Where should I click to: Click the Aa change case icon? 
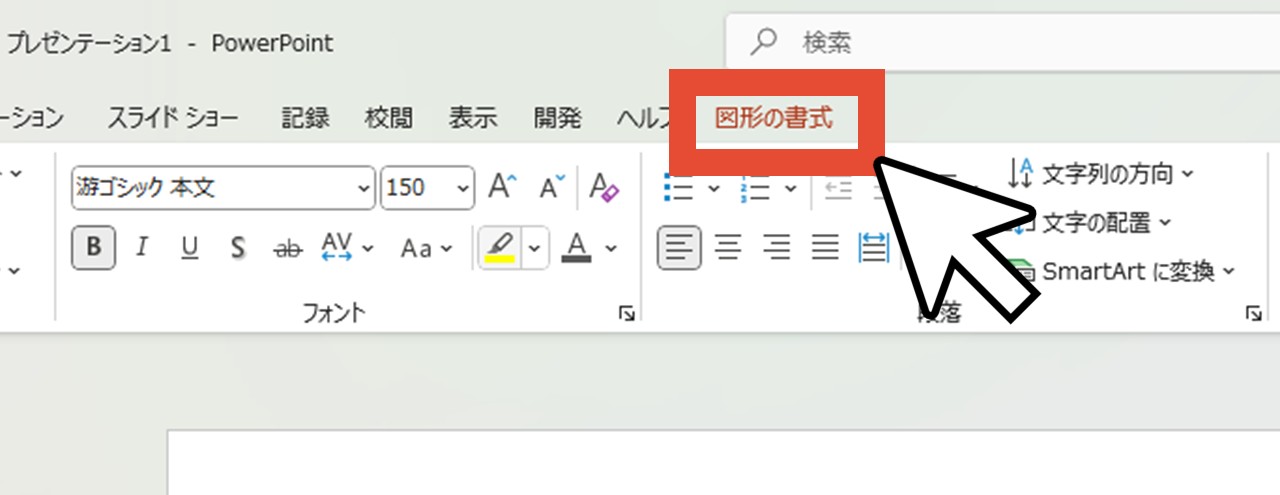point(416,247)
